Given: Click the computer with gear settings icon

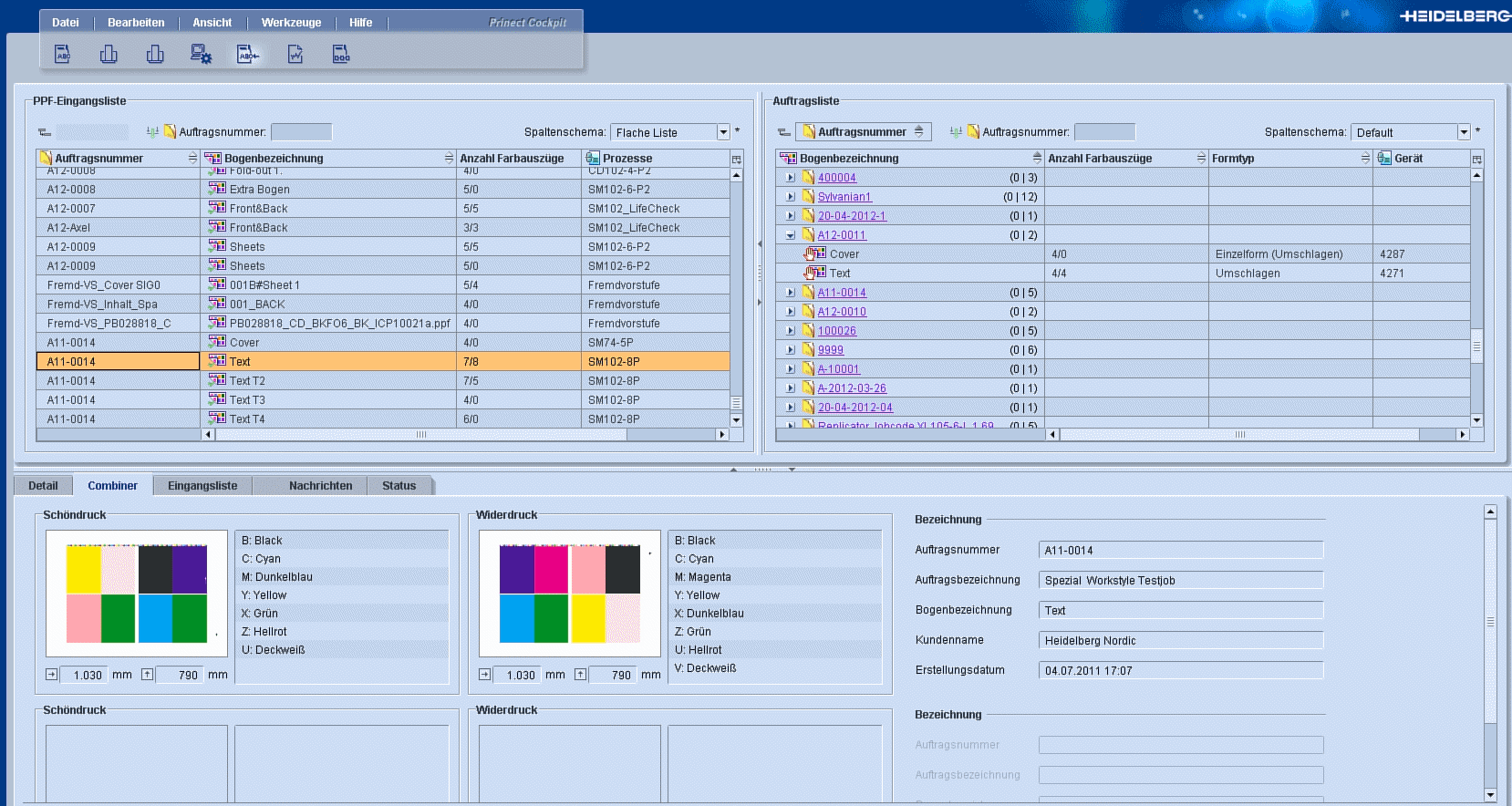Looking at the screenshot, I should [201, 55].
